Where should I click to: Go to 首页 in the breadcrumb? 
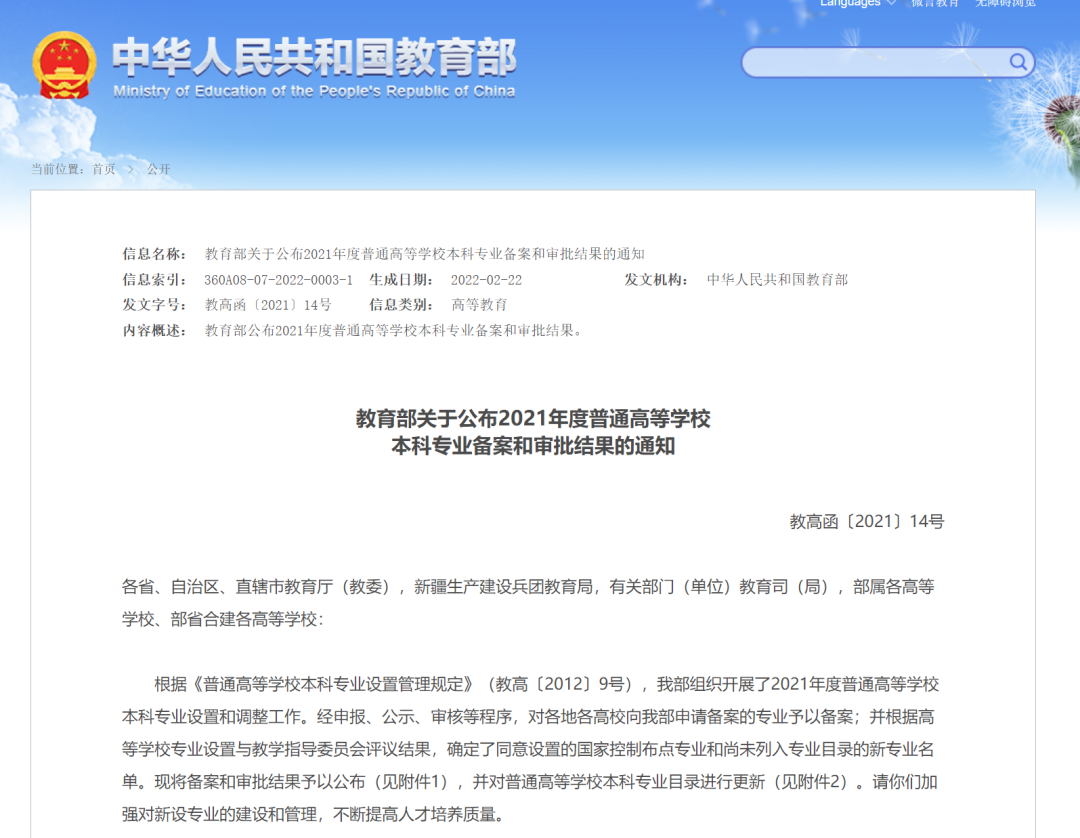[104, 169]
